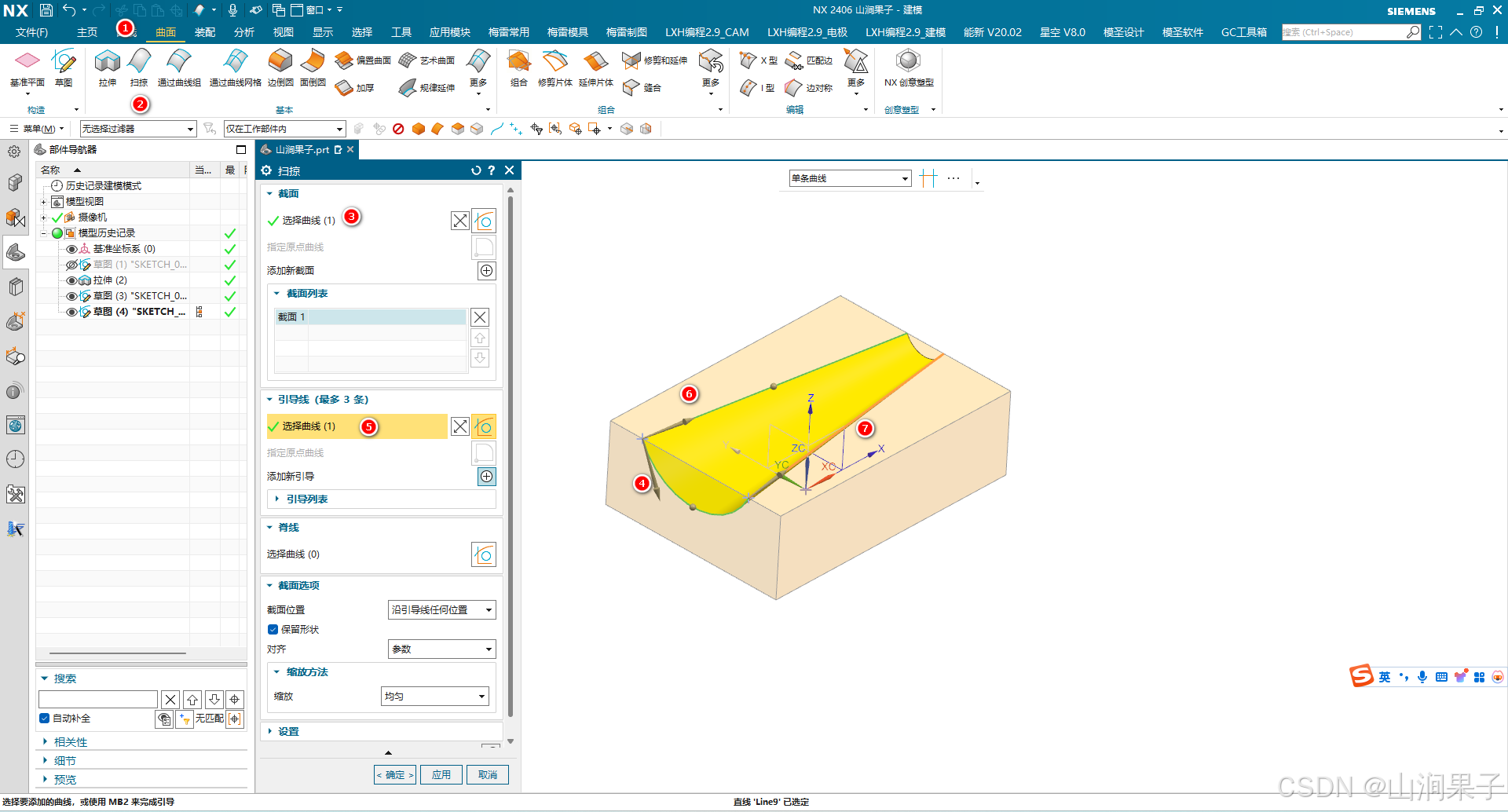Click the 加厚 thicken tool

(354, 88)
